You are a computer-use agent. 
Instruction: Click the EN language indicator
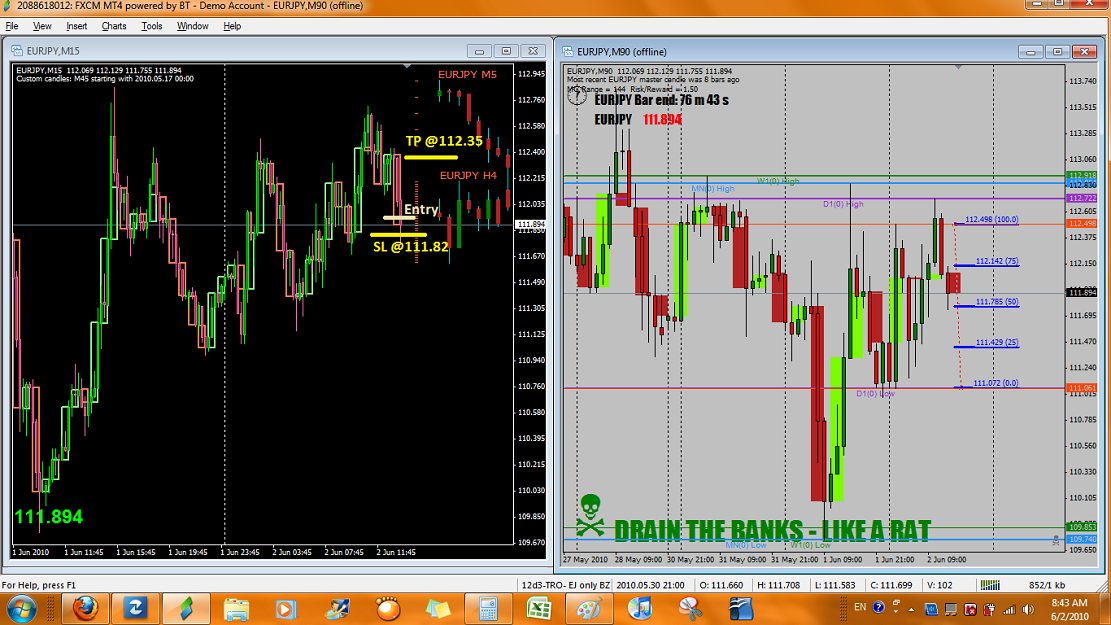pos(859,607)
